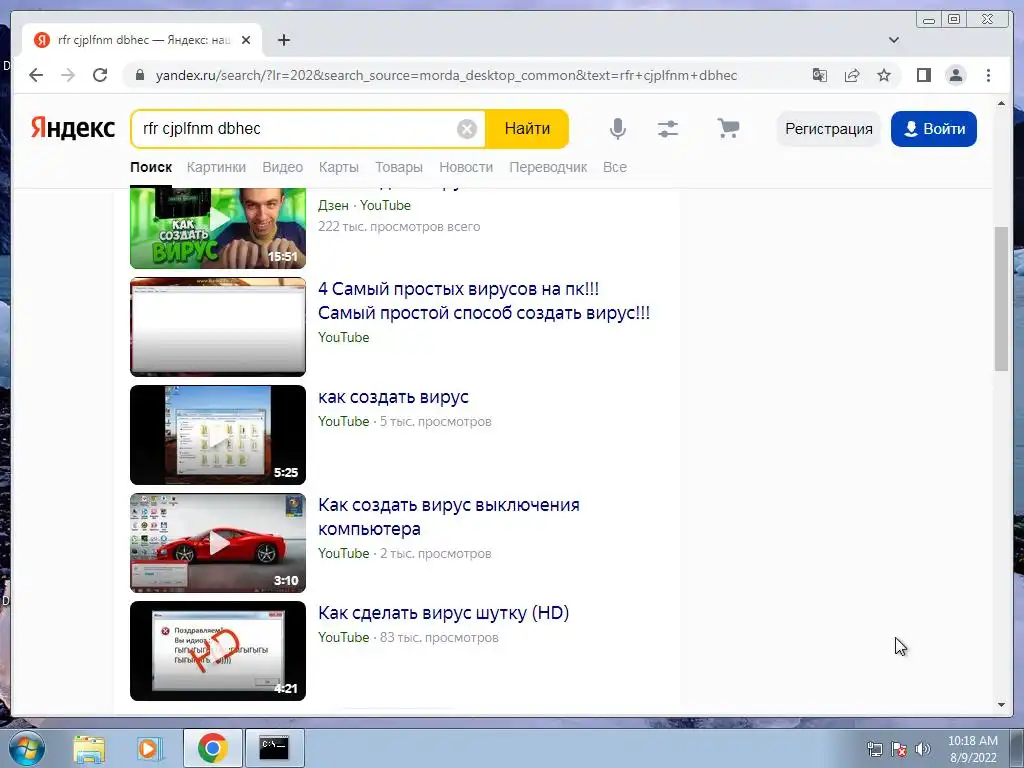This screenshot has height=768, width=1024.
Task: Open the command prompt taskbar button
Action: click(x=274, y=748)
